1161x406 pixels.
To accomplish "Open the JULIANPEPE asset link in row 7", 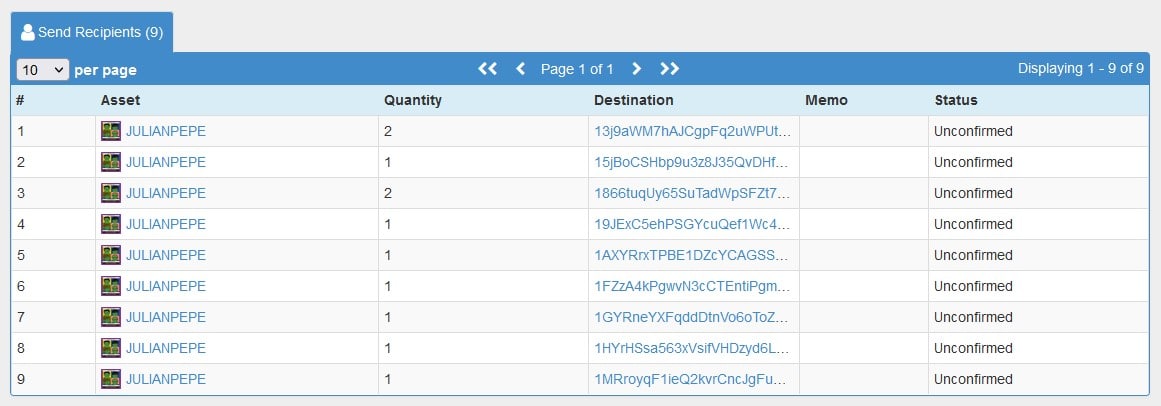I will coord(166,317).
